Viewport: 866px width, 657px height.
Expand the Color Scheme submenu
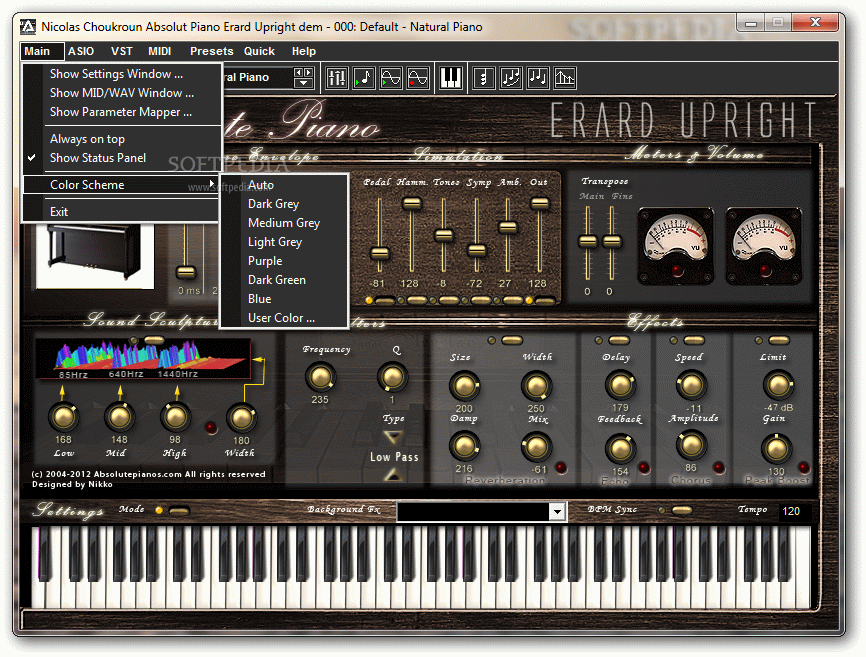coord(122,185)
